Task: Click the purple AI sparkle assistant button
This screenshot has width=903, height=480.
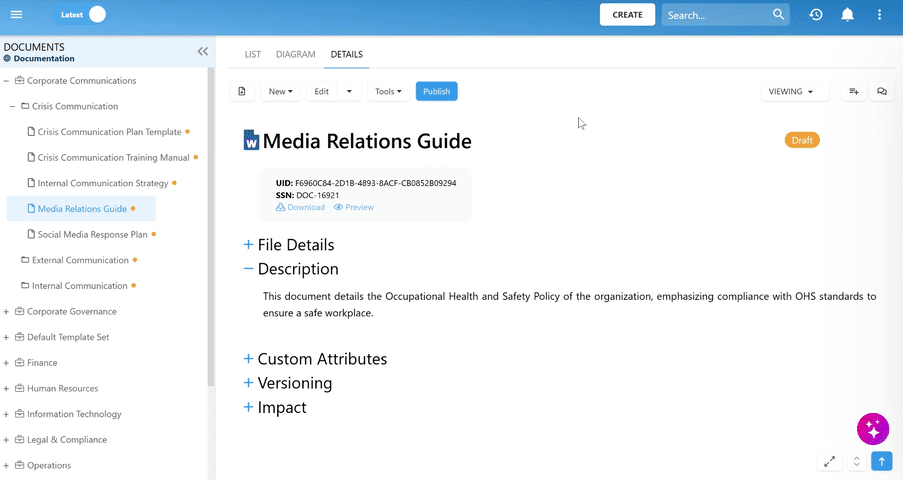Action: 872,429
